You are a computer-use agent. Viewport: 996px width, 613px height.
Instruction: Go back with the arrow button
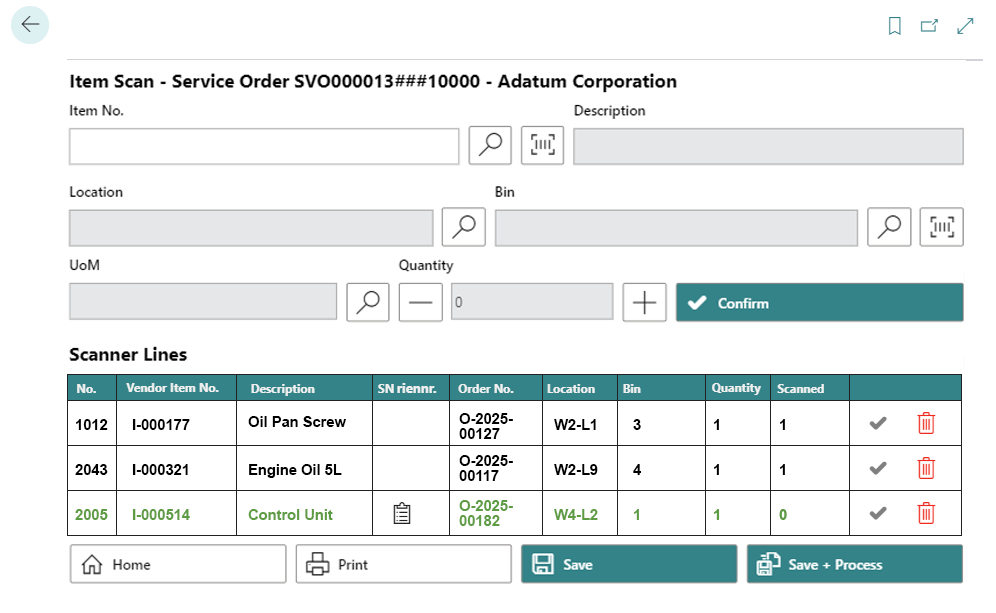(30, 25)
